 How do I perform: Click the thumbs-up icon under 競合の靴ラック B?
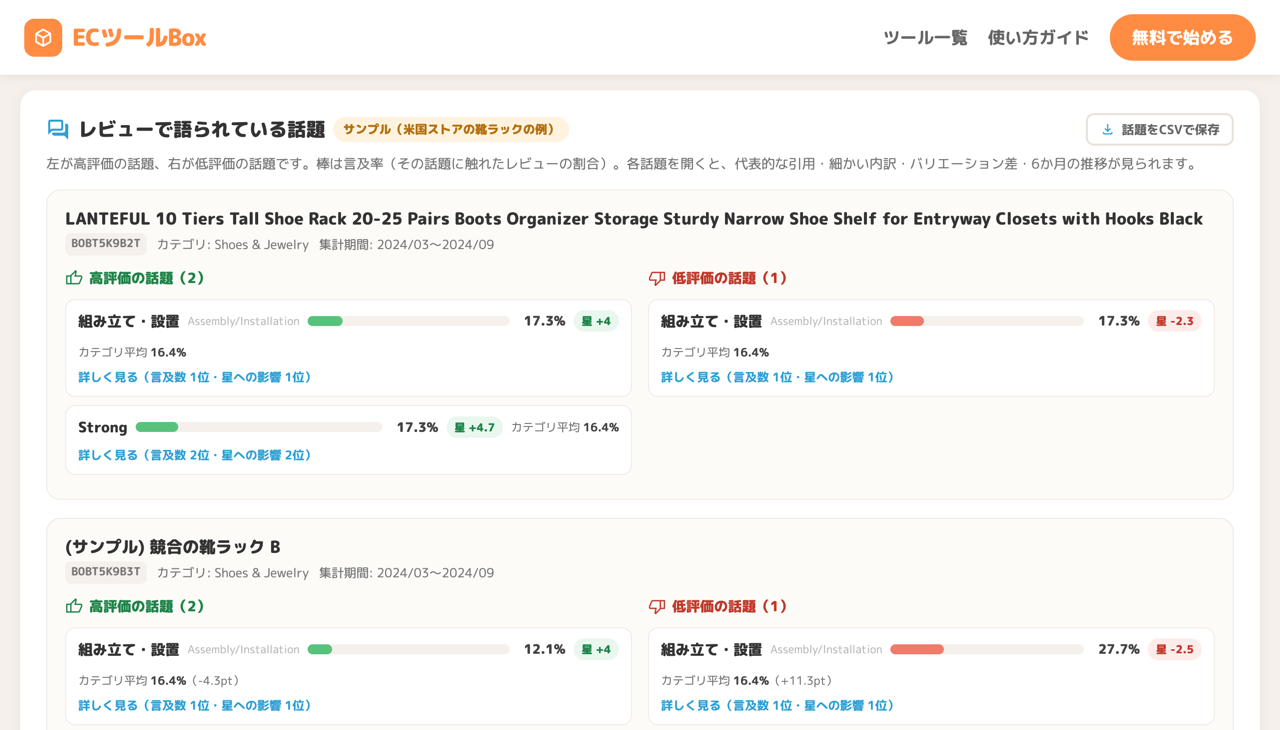[x=74, y=606]
